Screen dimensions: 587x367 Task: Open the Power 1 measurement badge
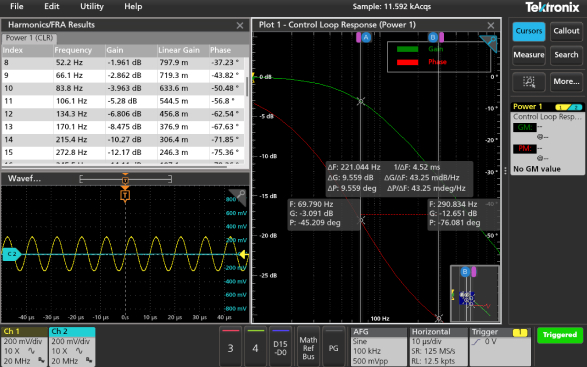coord(547,138)
